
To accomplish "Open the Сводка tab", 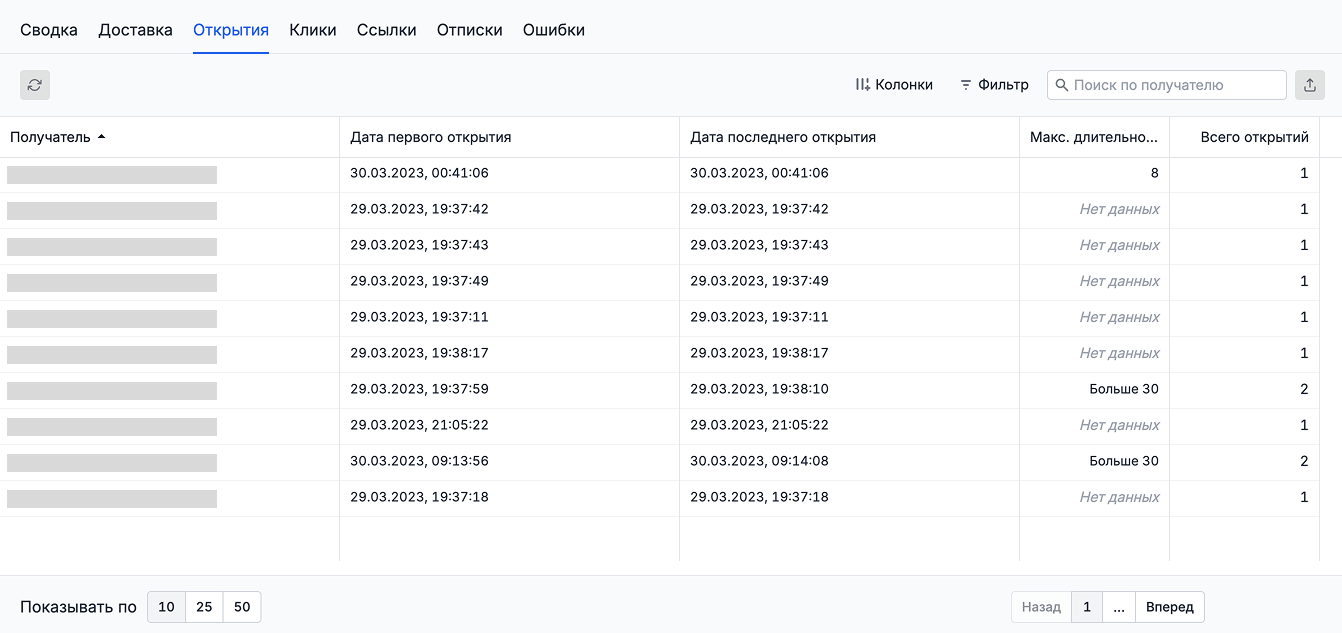I will tap(48, 29).
